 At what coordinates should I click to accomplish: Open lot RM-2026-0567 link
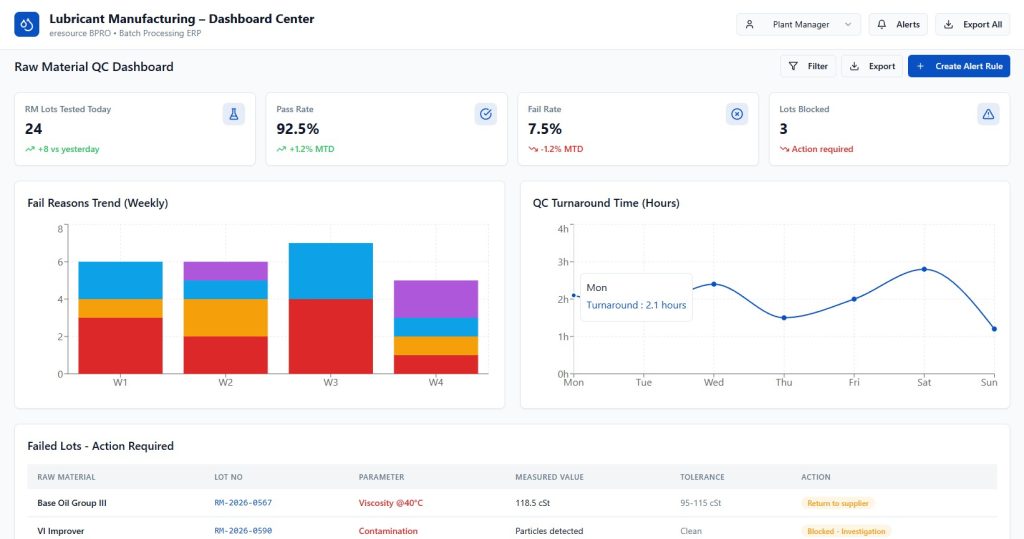(243, 503)
